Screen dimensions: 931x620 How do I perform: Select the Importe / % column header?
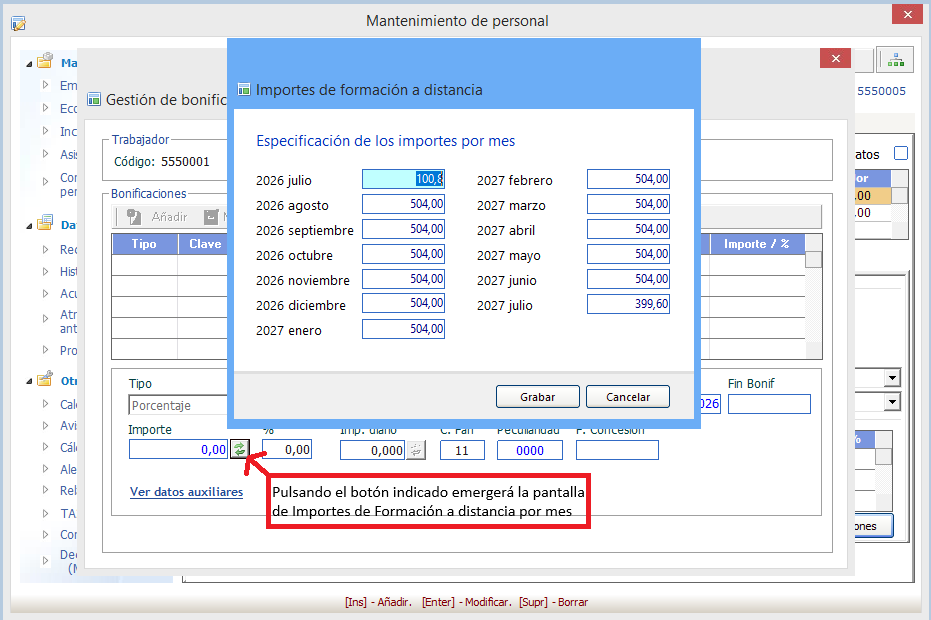[757, 244]
